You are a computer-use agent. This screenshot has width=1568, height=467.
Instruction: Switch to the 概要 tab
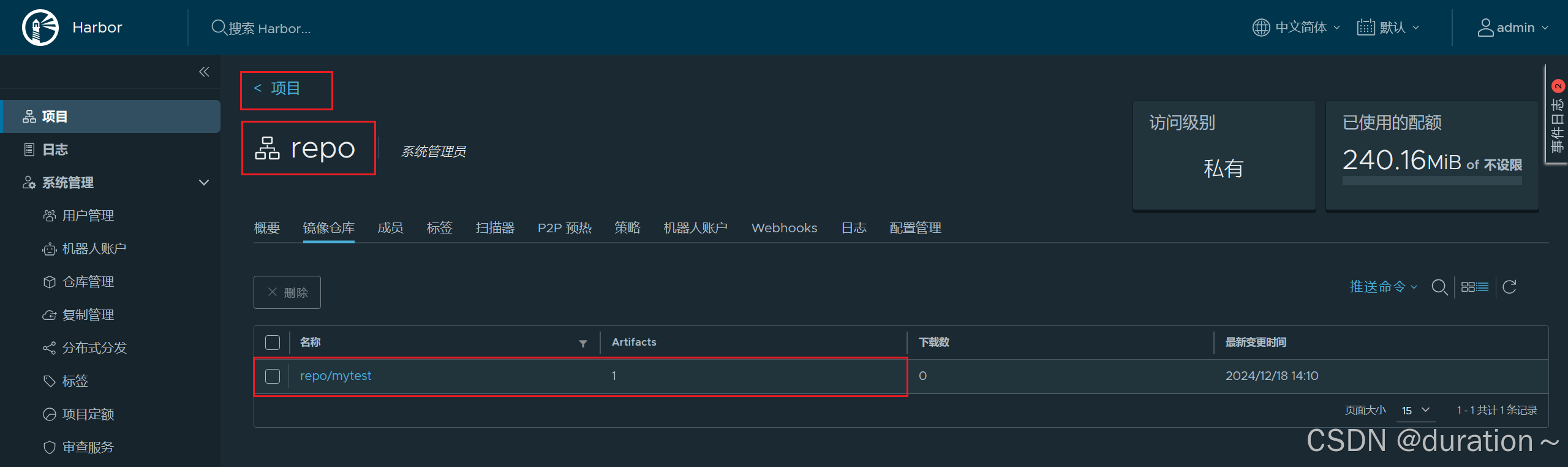(267, 228)
